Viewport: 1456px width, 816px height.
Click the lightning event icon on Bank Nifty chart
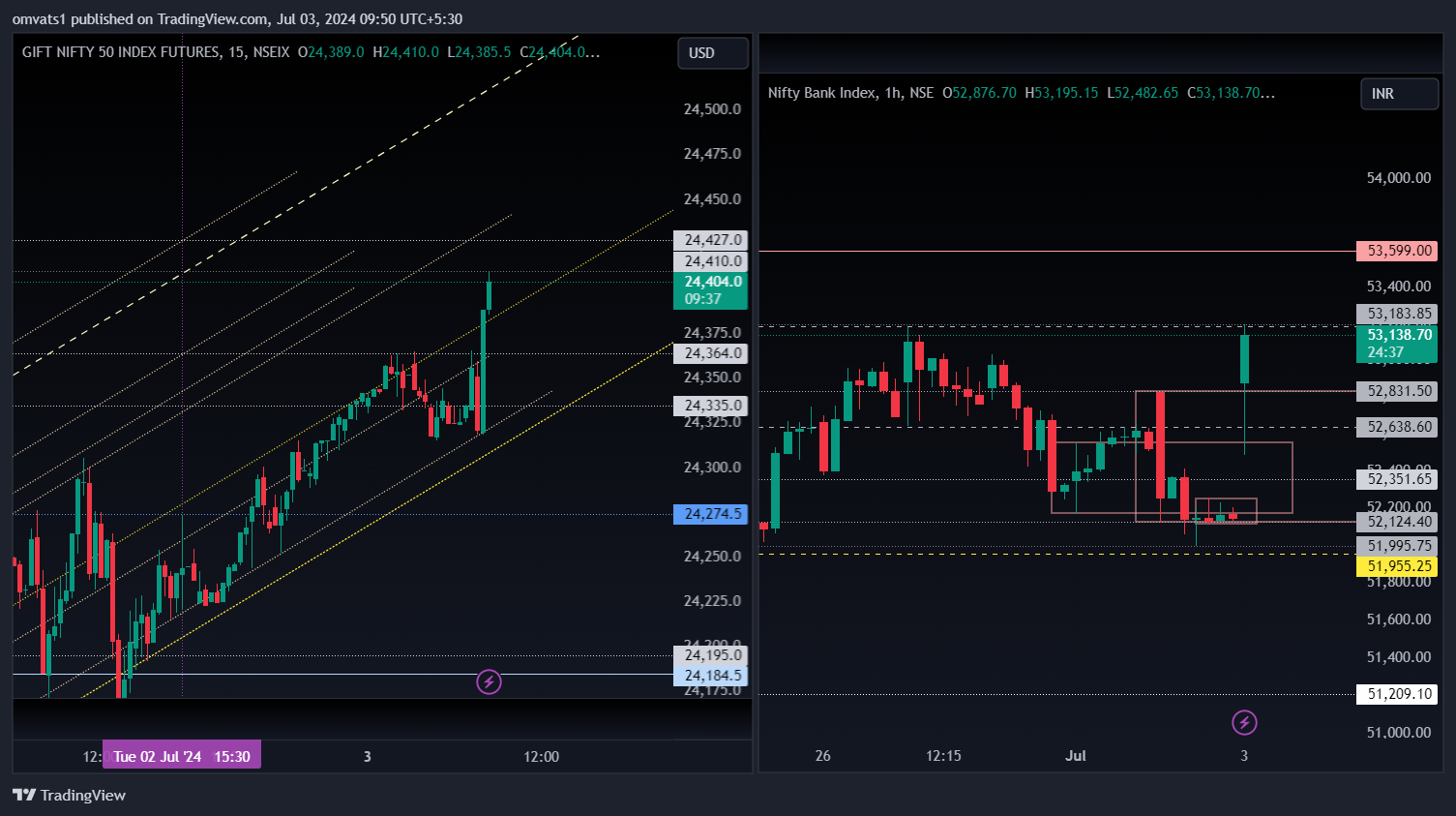click(x=1244, y=722)
